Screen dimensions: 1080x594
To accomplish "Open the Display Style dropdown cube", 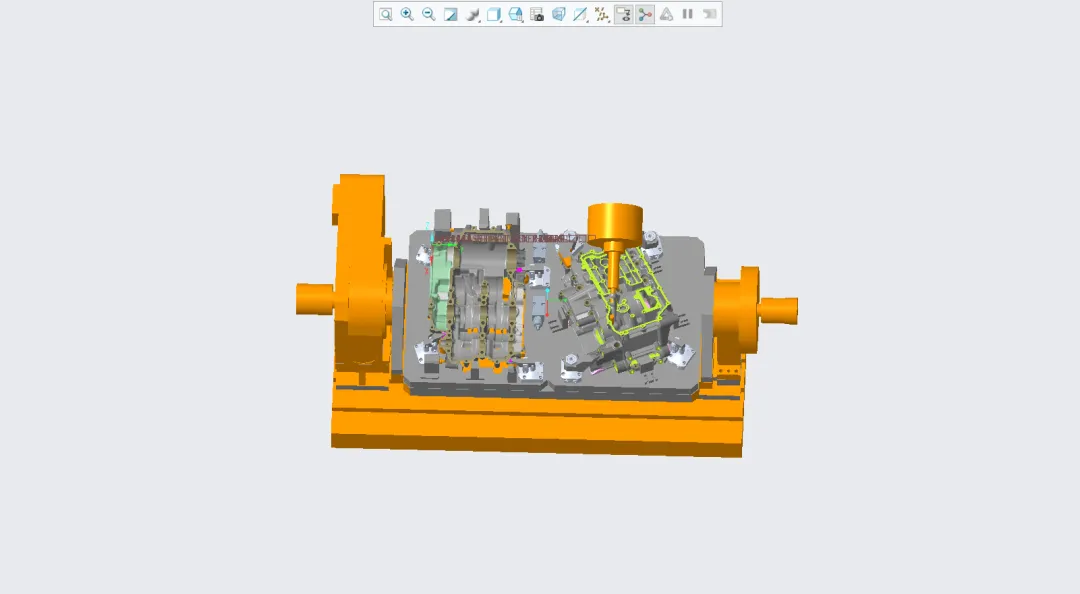I will 494,14.
